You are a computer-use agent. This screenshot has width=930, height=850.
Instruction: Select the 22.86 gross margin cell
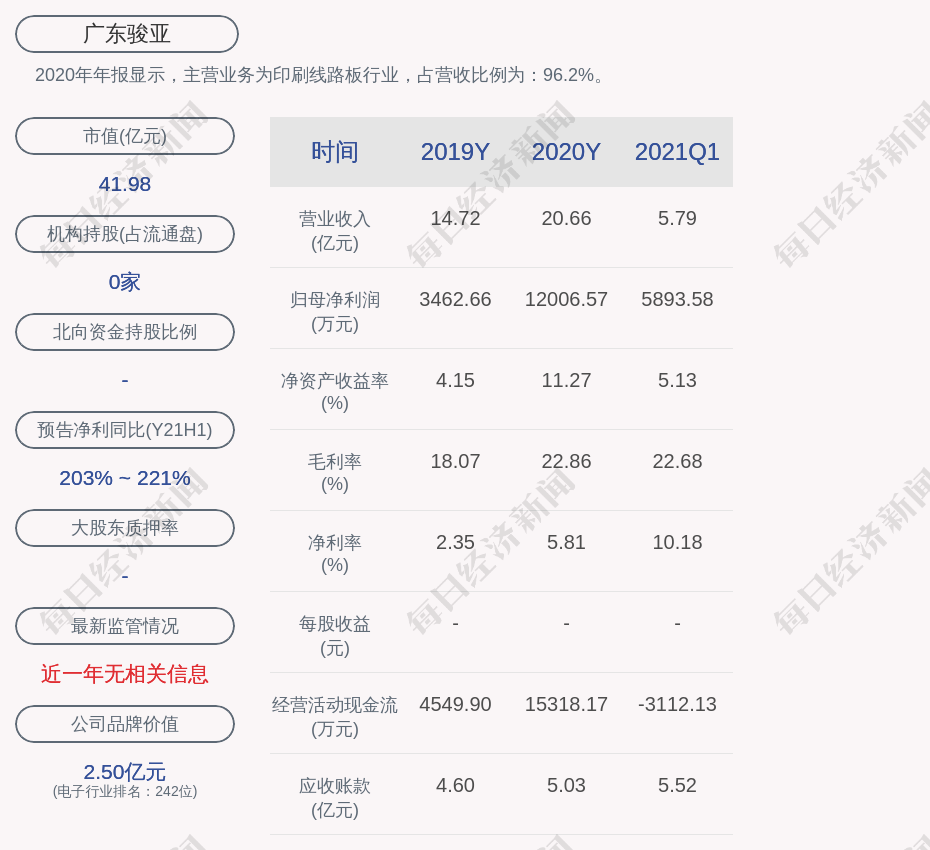(566, 461)
